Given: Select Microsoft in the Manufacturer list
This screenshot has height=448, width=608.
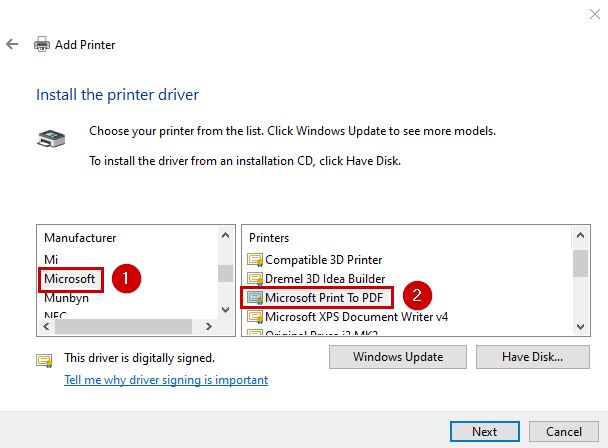Looking at the screenshot, I should pyautogui.click(x=69, y=278).
